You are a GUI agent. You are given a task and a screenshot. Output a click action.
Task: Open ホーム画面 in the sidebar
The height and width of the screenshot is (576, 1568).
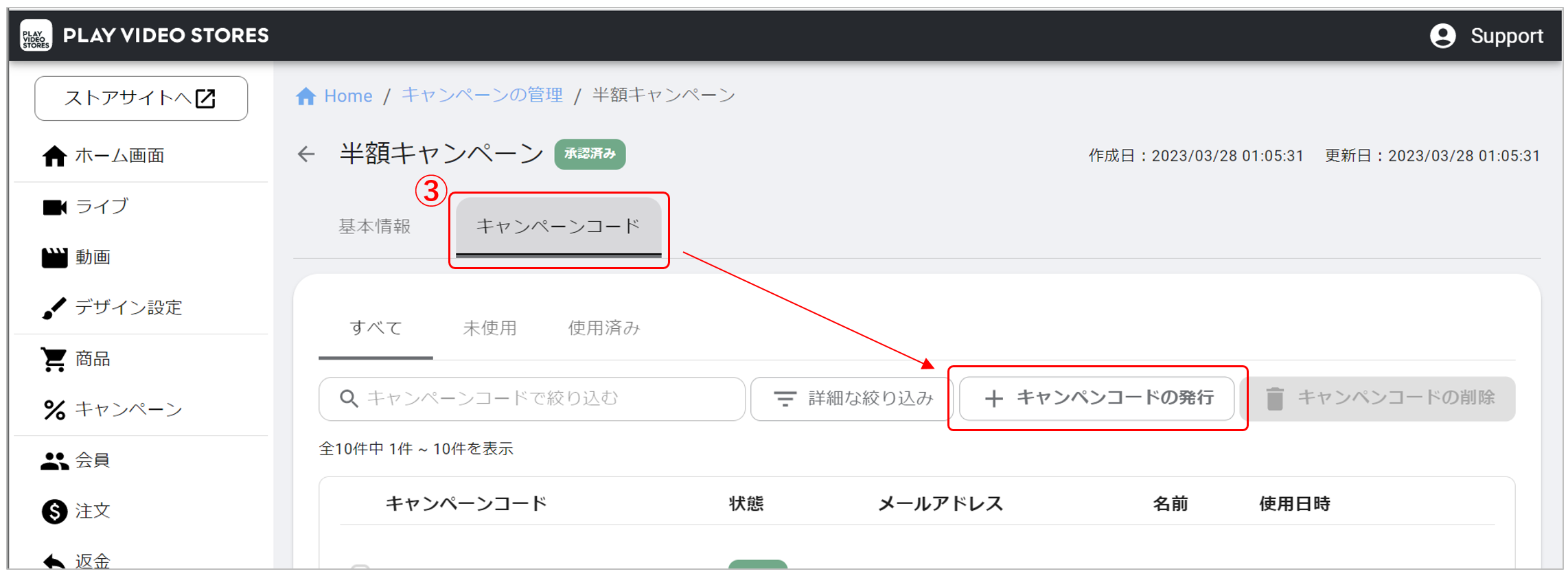point(119,156)
